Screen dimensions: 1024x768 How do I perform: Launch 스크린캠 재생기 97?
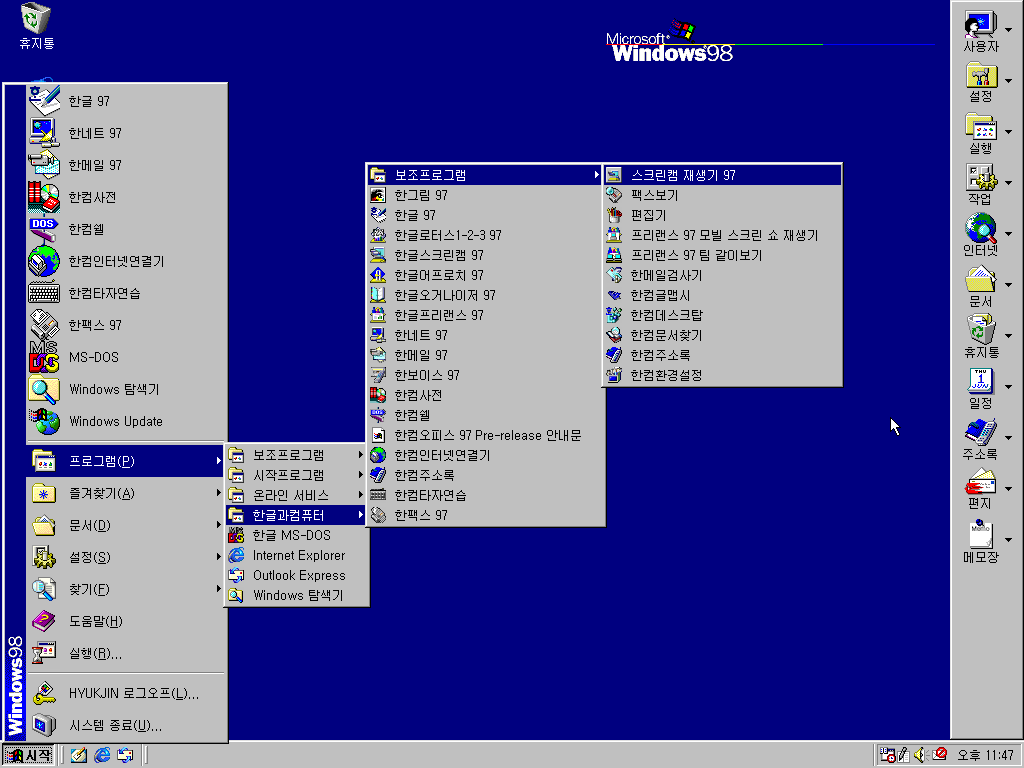(x=722, y=175)
